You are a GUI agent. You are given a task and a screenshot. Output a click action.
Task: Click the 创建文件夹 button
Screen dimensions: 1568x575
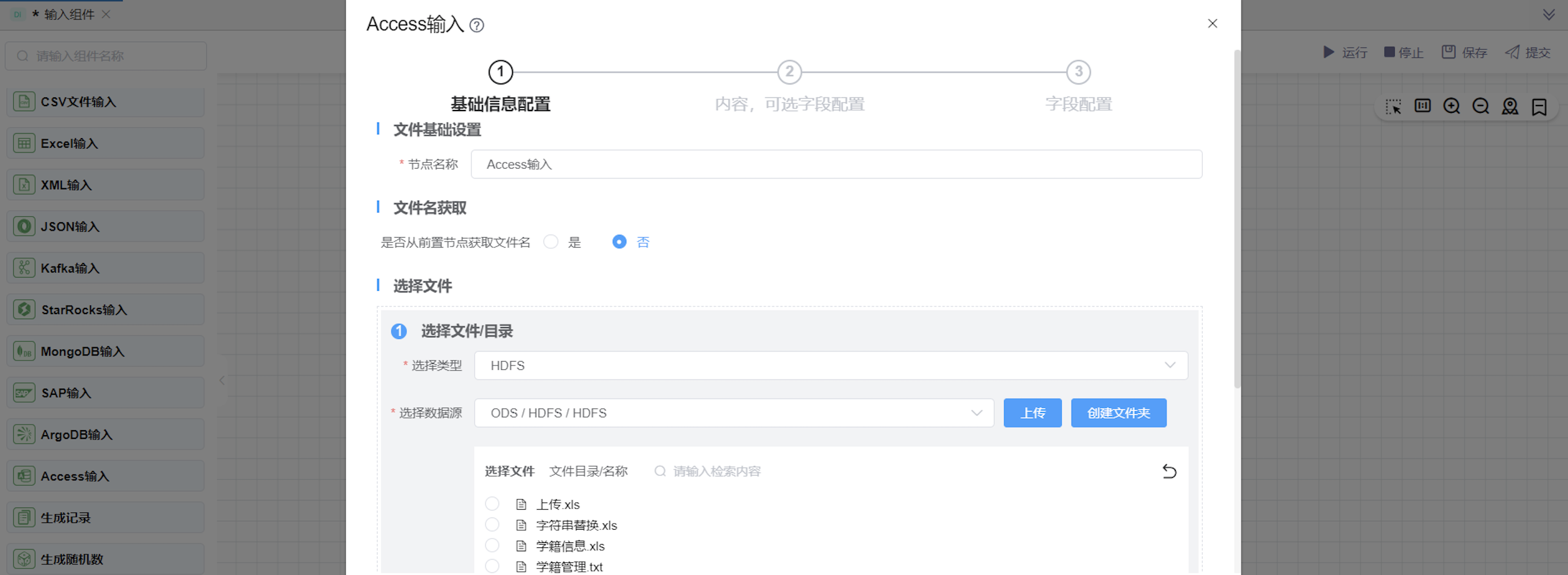pyautogui.click(x=1118, y=413)
